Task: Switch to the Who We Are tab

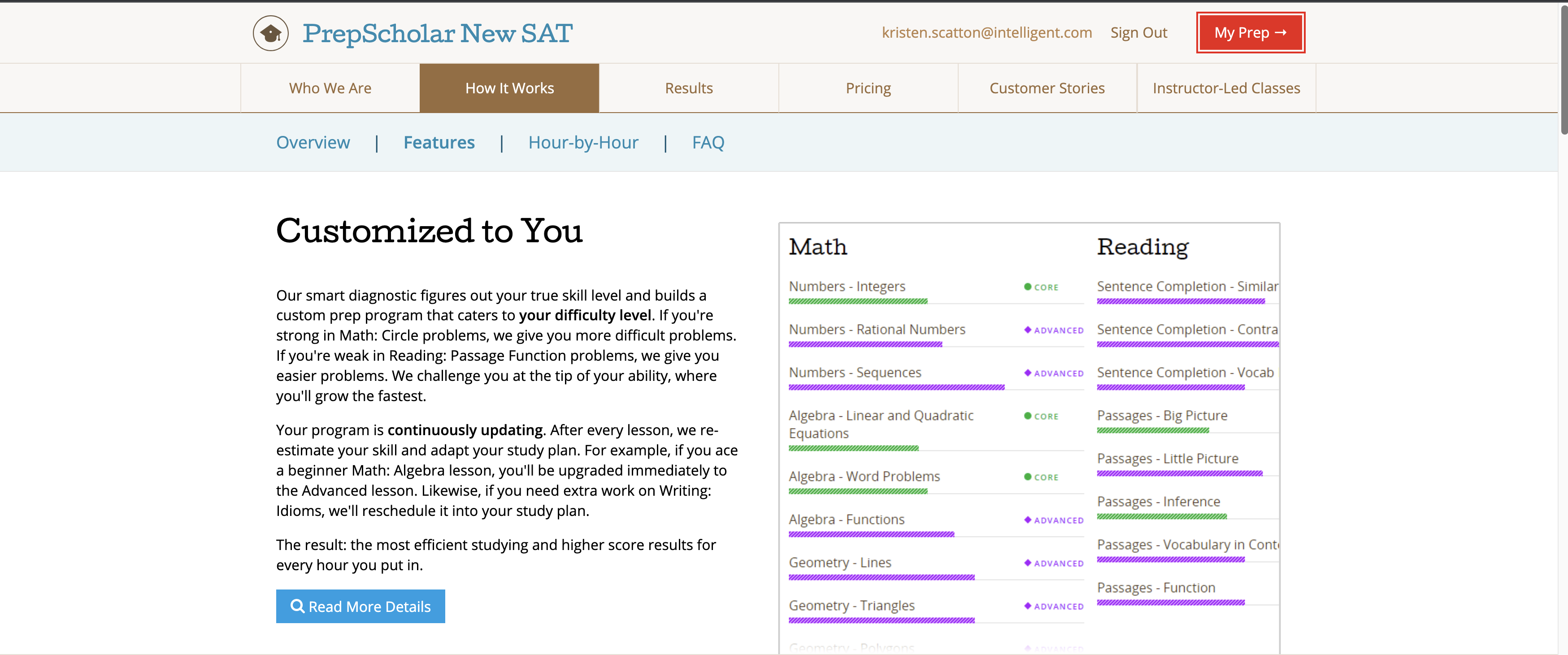Action: (x=330, y=88)
